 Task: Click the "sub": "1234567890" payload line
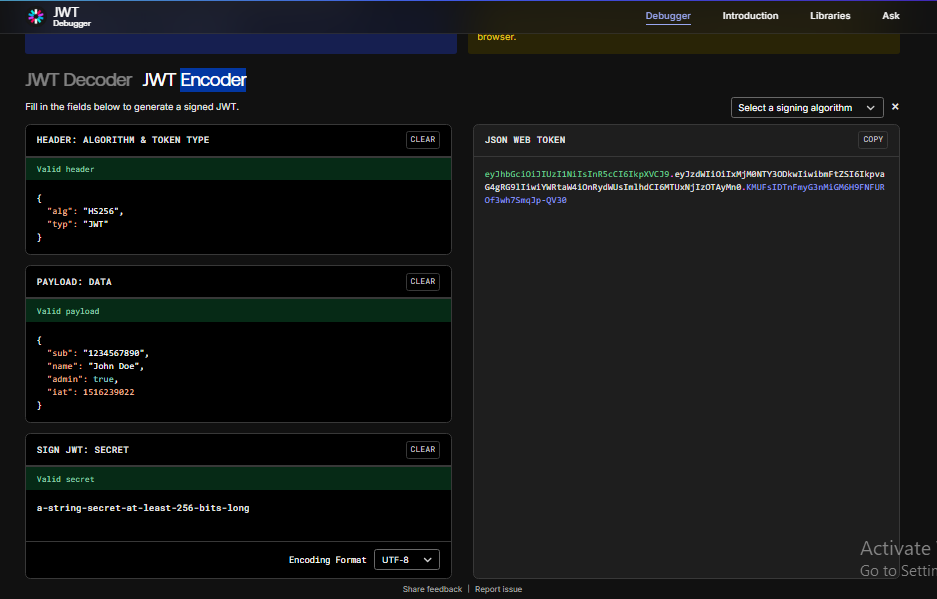coord(98,353)
